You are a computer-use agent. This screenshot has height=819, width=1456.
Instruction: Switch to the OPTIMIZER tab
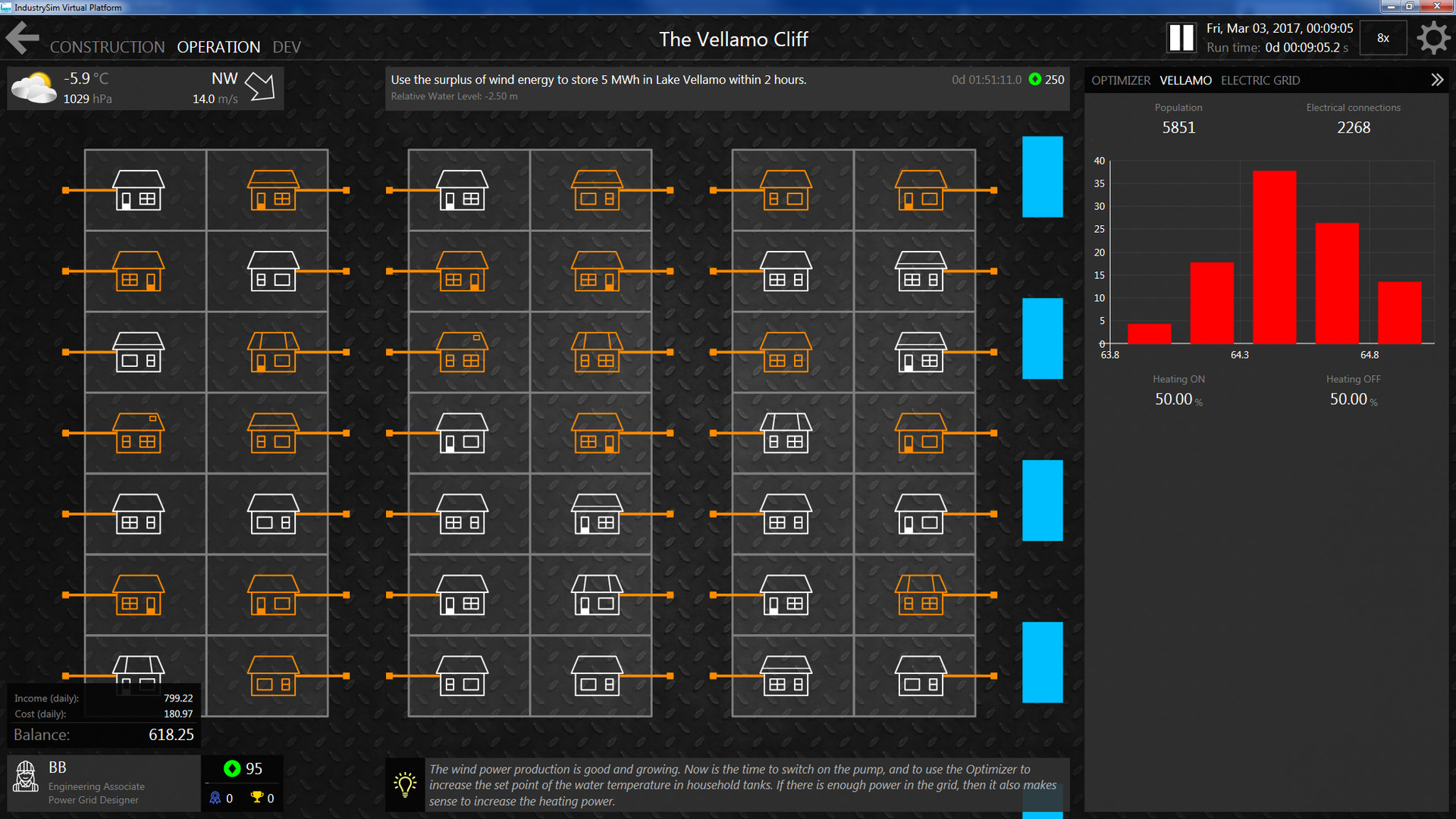tap(1120, 80)
